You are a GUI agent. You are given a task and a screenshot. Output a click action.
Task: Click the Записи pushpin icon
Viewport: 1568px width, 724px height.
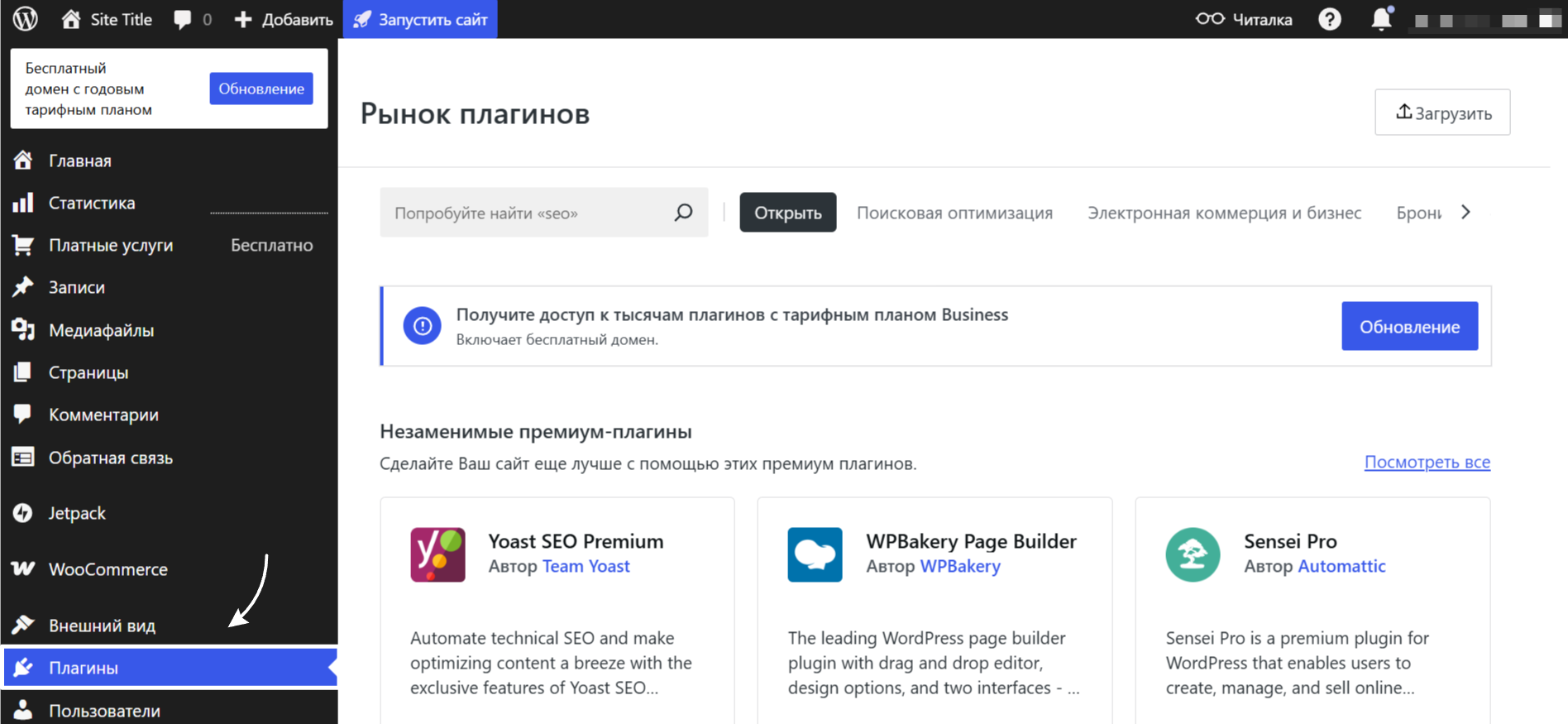23,287
